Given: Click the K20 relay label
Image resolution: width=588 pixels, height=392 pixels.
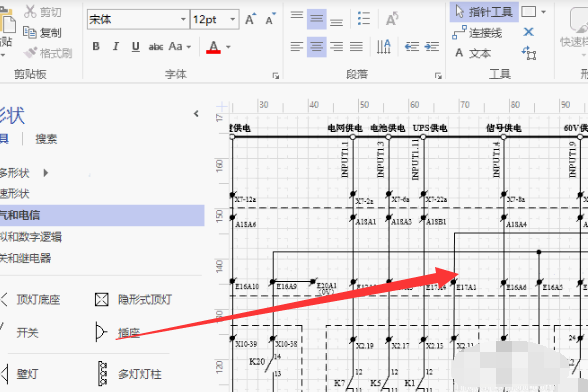Looking at the screenshot, I should pos(257,362).
